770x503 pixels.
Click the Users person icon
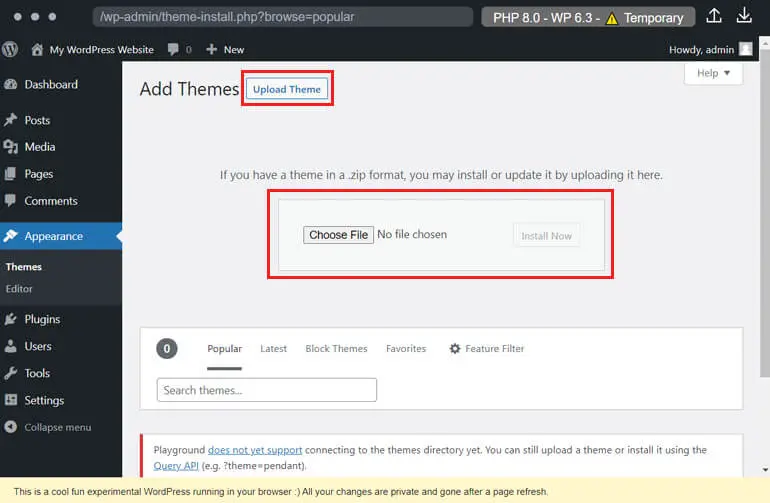(10, 346)
